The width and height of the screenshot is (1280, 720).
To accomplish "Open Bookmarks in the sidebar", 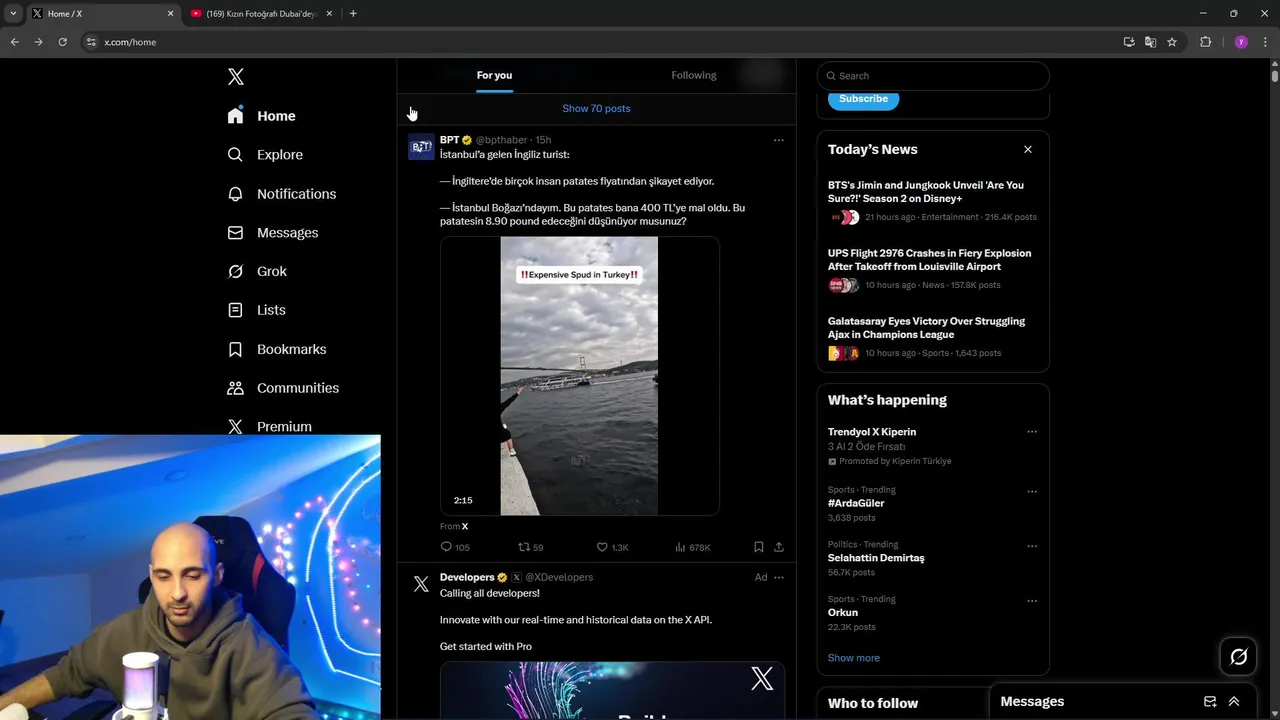I will [277, 349].
